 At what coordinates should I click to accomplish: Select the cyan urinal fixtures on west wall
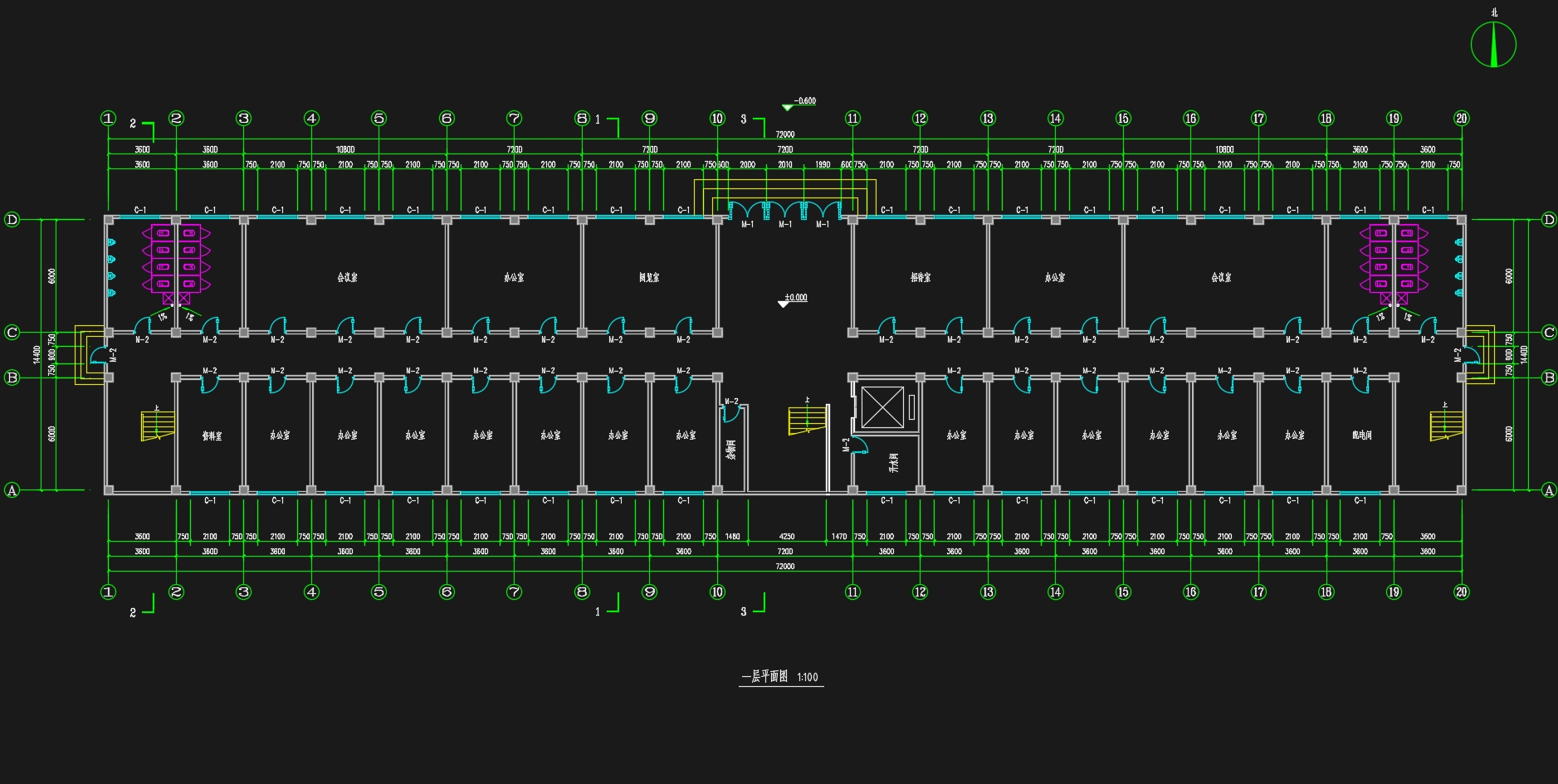point(111,267)
